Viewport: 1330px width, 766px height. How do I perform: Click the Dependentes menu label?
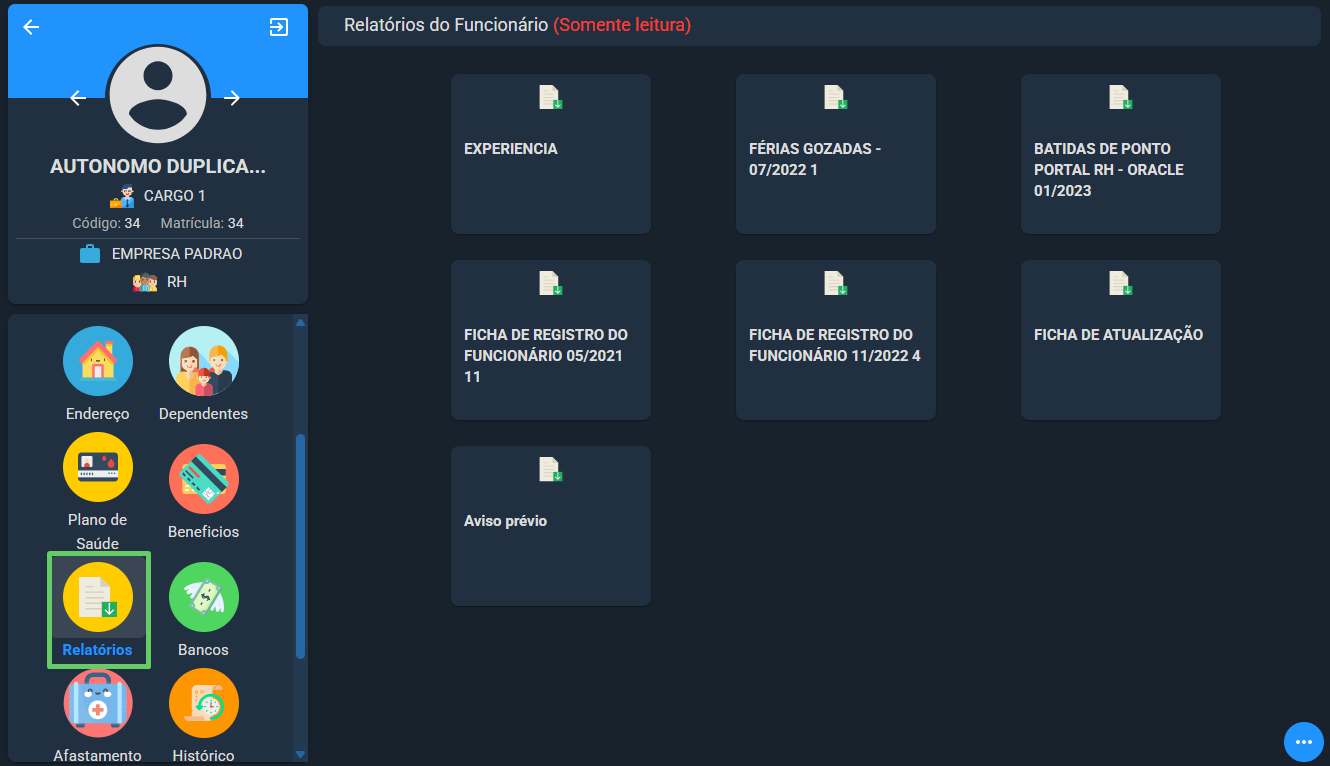coord(203,414)
